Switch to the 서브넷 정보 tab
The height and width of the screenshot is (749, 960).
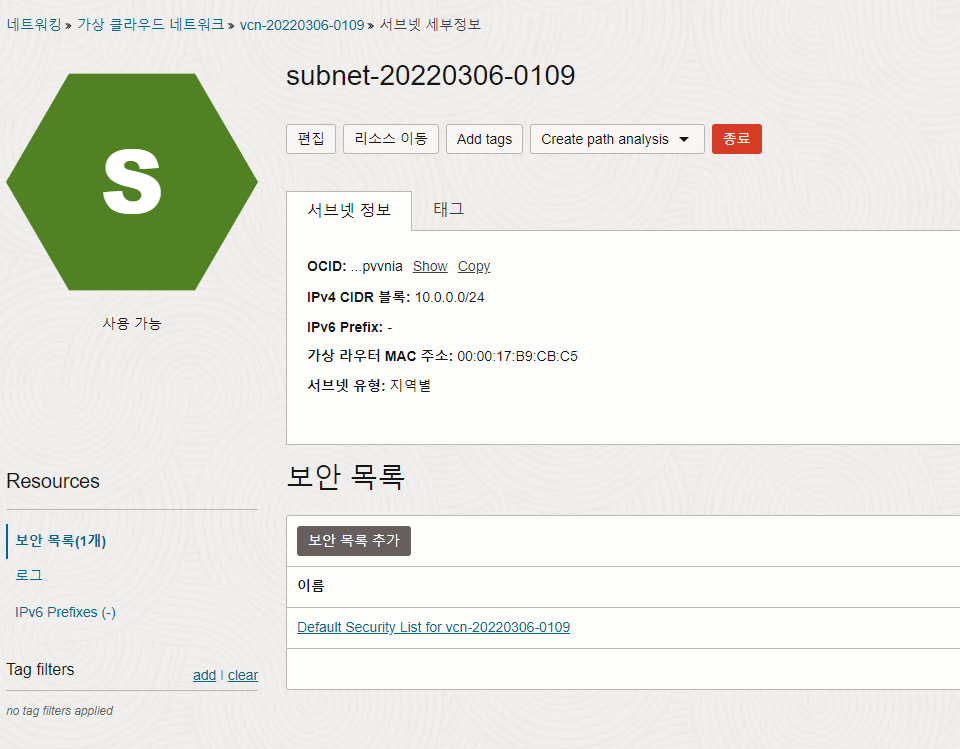click(348, 210)
